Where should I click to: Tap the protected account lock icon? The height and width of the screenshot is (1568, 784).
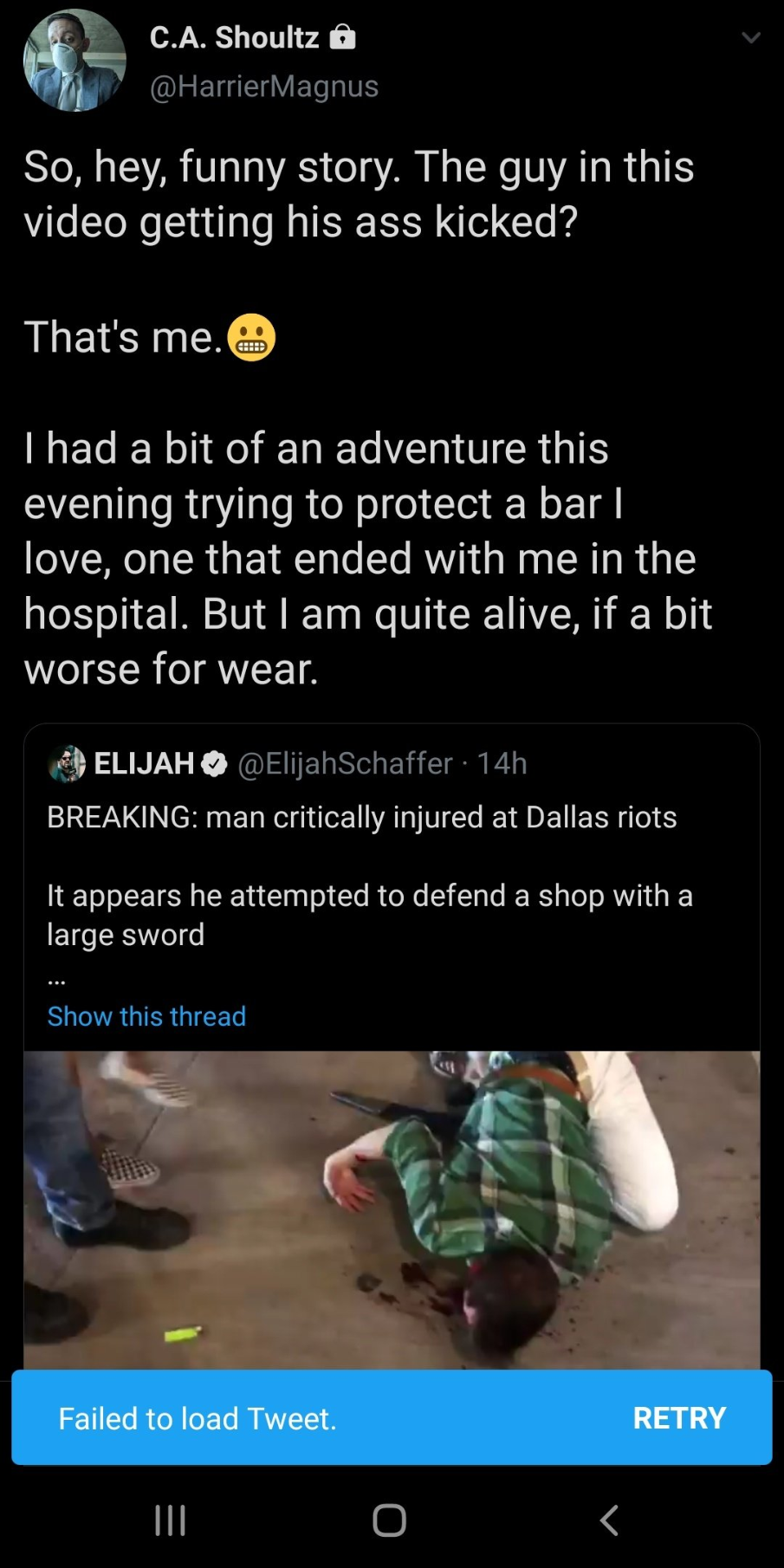(x=343, y=37)
